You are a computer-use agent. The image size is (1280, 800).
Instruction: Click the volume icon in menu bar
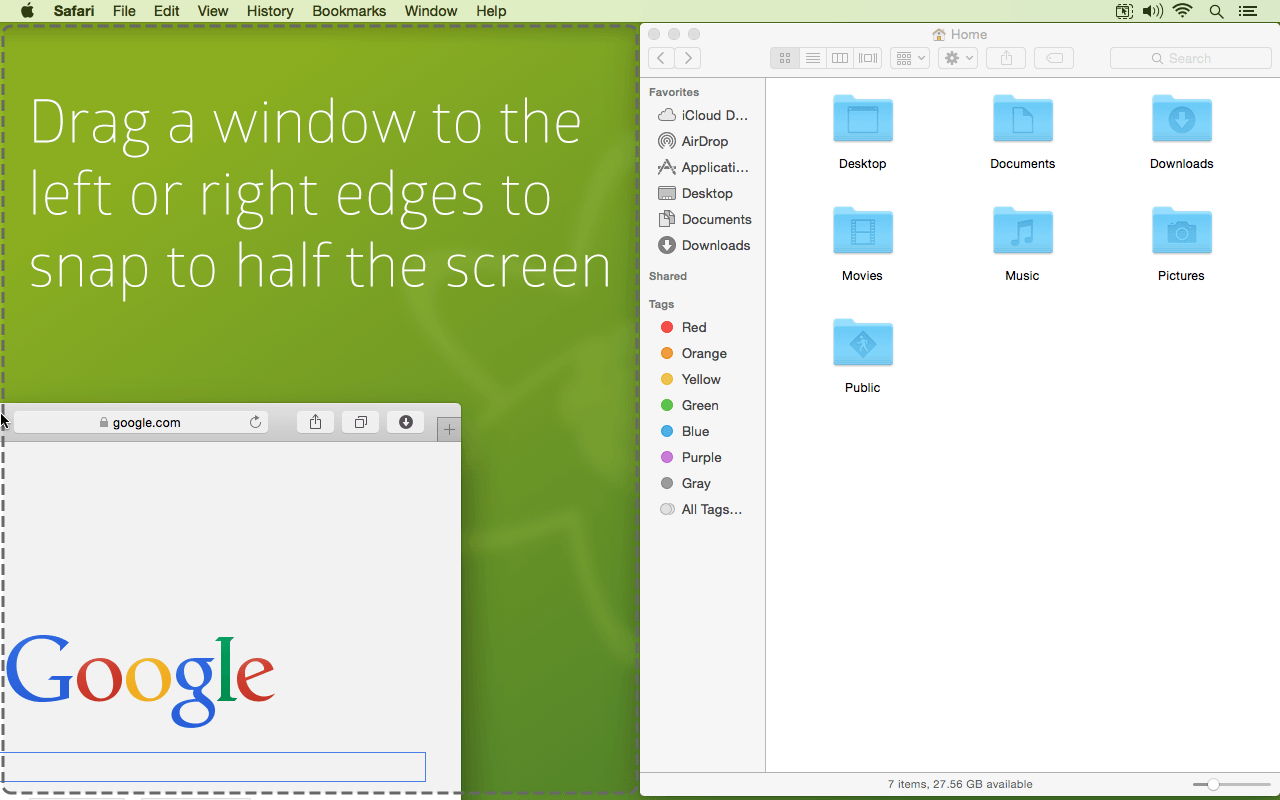point(1153,11)
